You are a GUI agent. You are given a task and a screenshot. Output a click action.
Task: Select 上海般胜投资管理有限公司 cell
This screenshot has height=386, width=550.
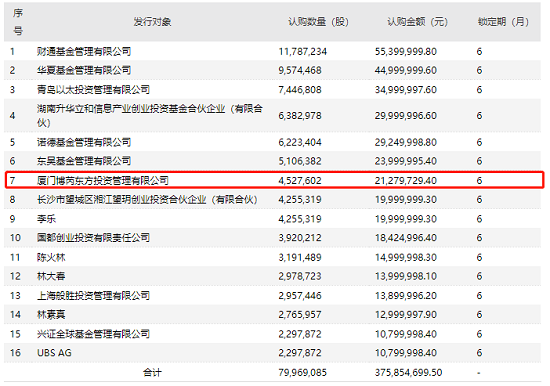tap(94, 295)
